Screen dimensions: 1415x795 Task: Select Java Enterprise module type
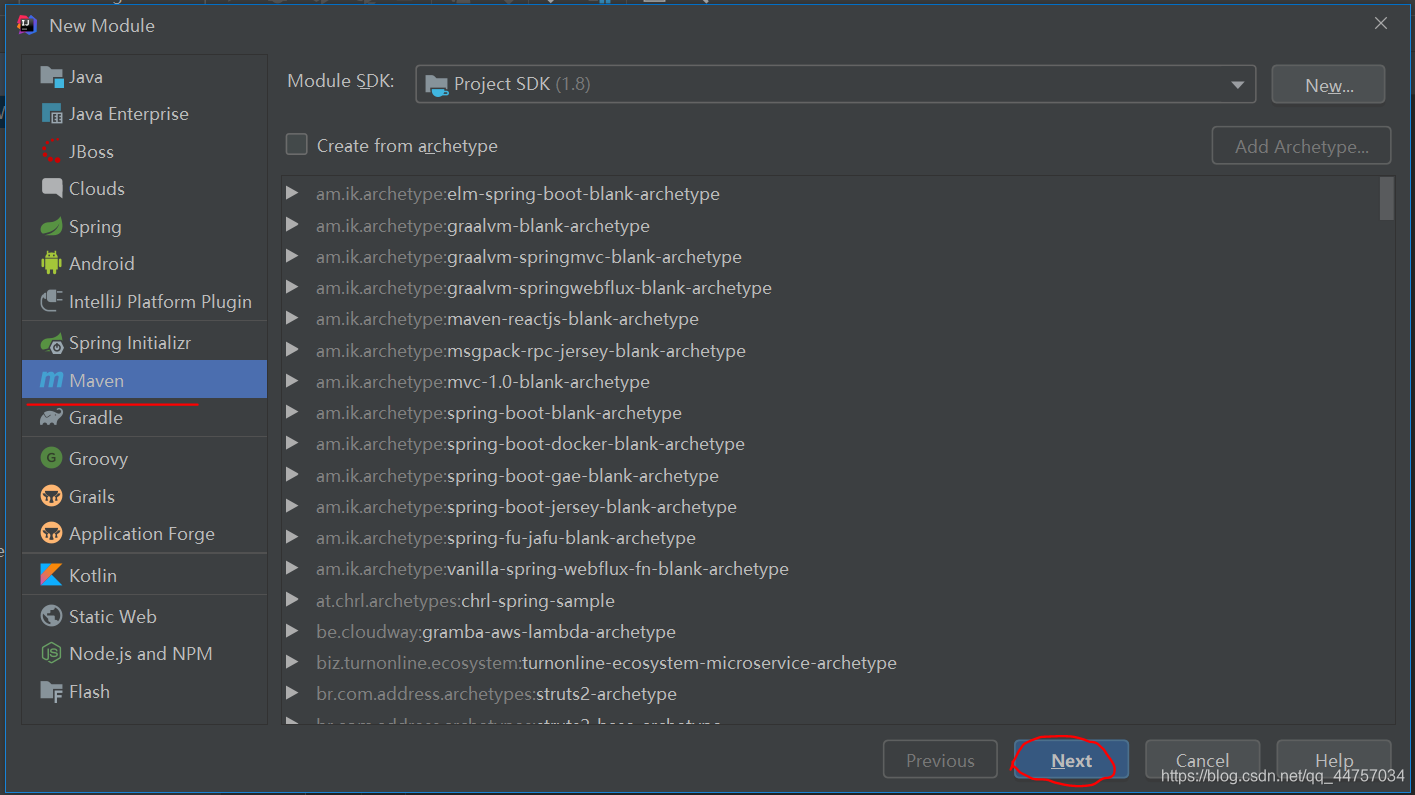(144, 114)
